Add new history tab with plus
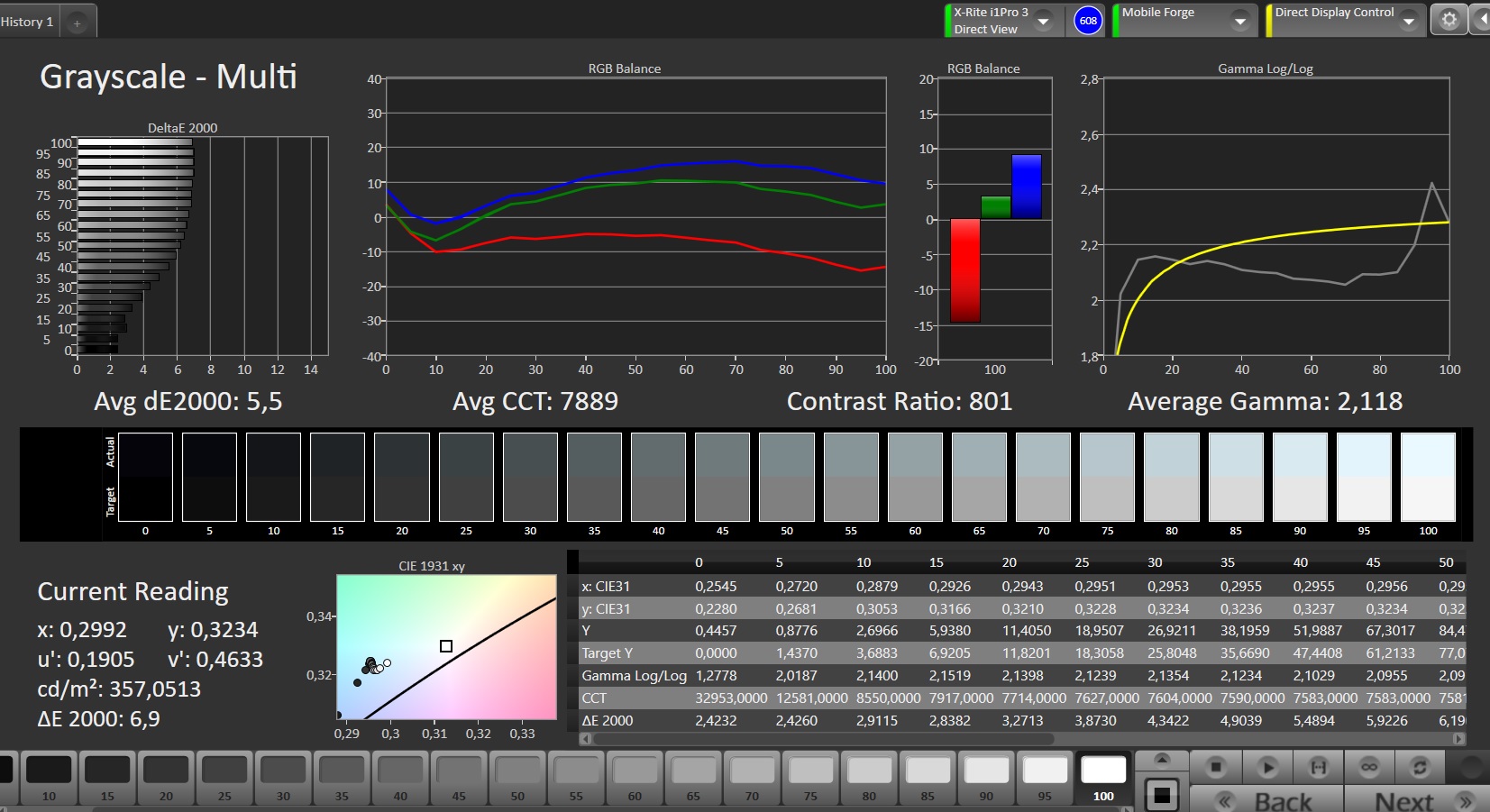Viewport: 1490px width, 812px height. (x=78, y=23)
